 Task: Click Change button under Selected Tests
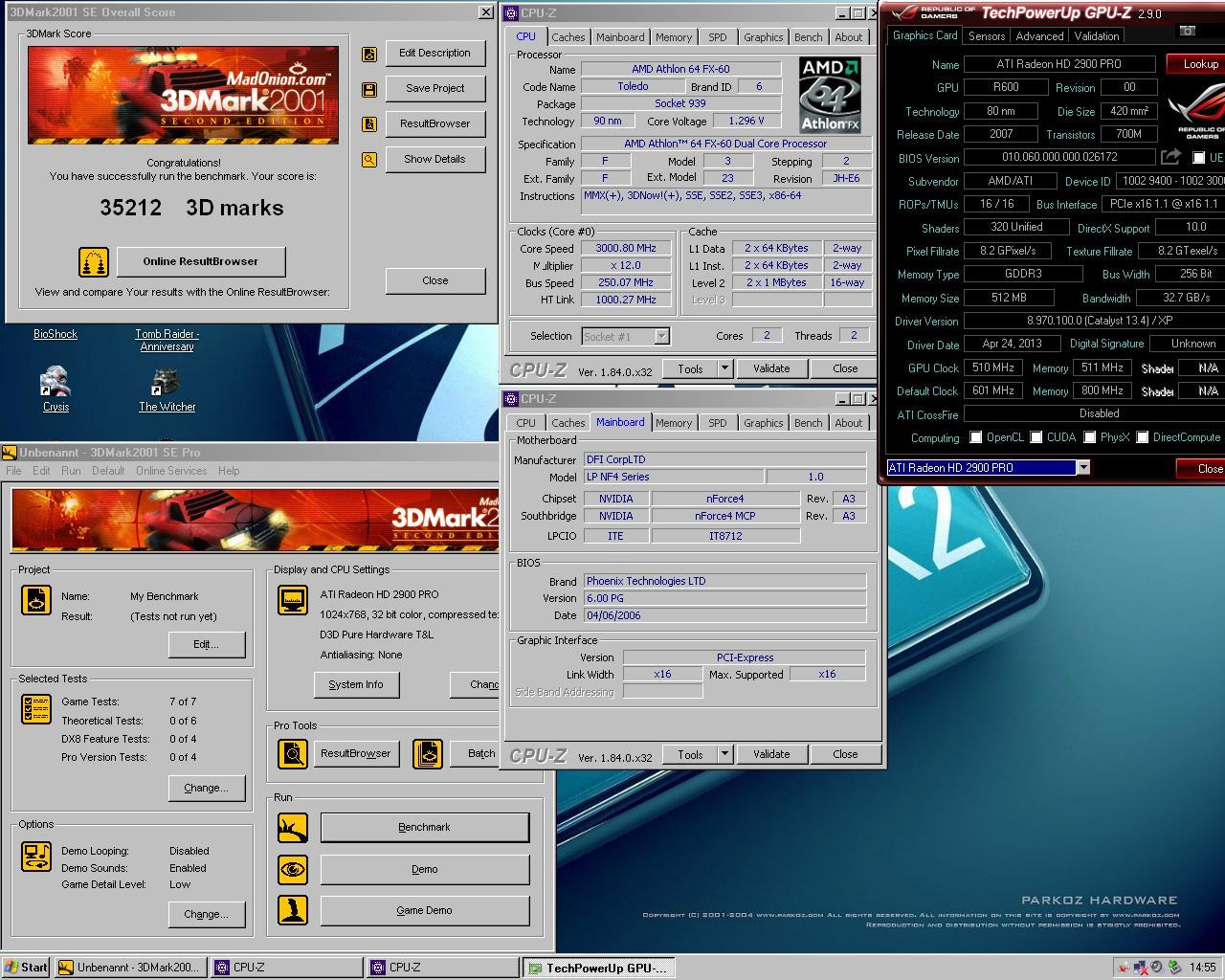click(x=206, y=788)
